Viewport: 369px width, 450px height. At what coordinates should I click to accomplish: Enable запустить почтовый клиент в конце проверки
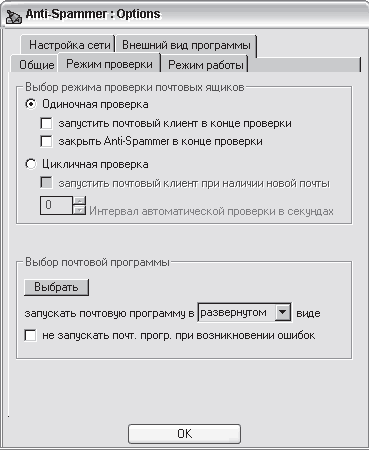tap(46, 123)
